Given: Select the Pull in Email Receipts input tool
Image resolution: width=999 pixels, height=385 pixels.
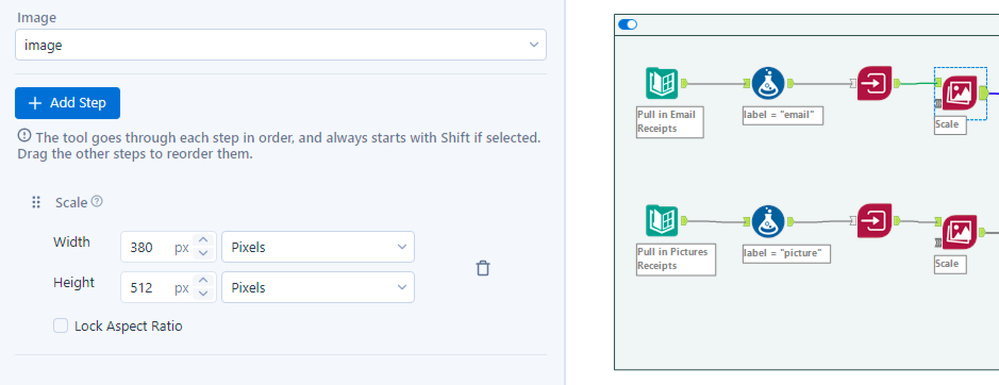Looking at the screenshot, I should coord(661,84).
